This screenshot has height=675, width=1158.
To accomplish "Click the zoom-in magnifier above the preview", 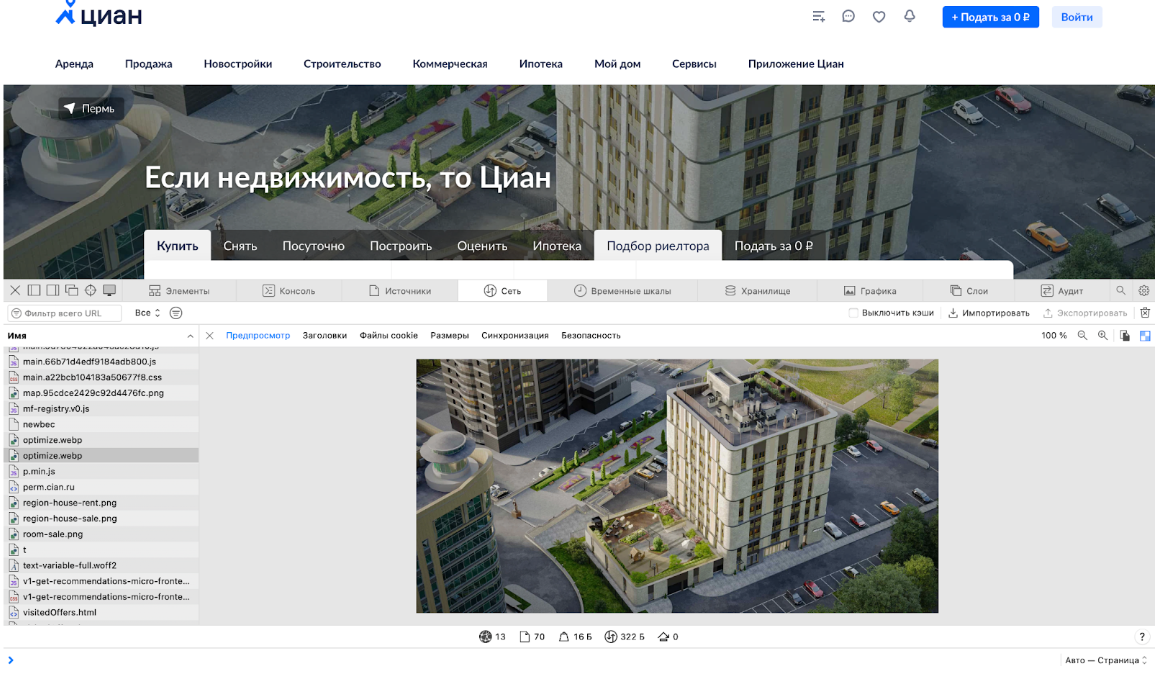I will [1102, 335].
